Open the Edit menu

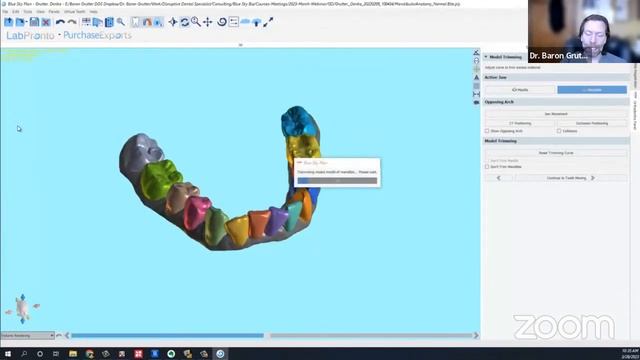pyautogui.click(x=16, y=11)
